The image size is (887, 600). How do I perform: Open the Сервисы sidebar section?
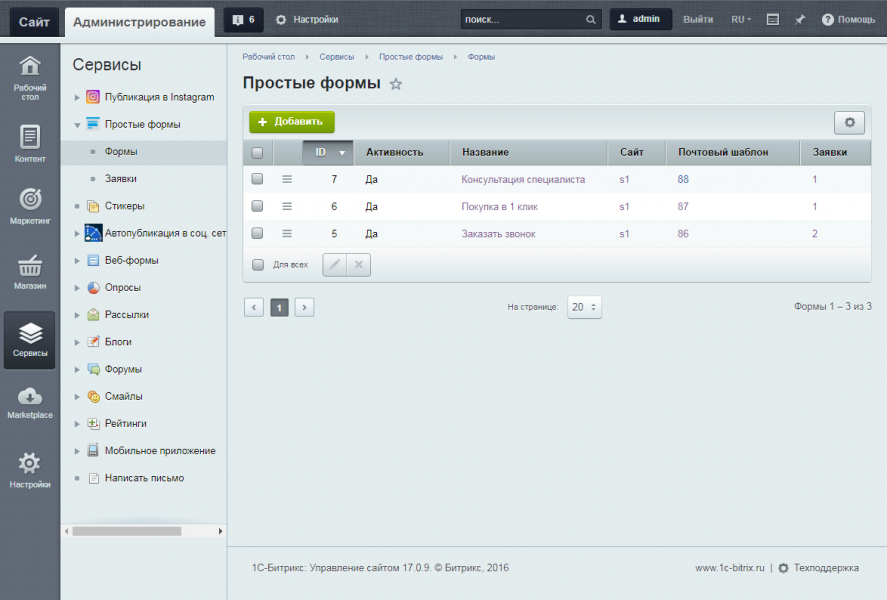click(30, 340)
